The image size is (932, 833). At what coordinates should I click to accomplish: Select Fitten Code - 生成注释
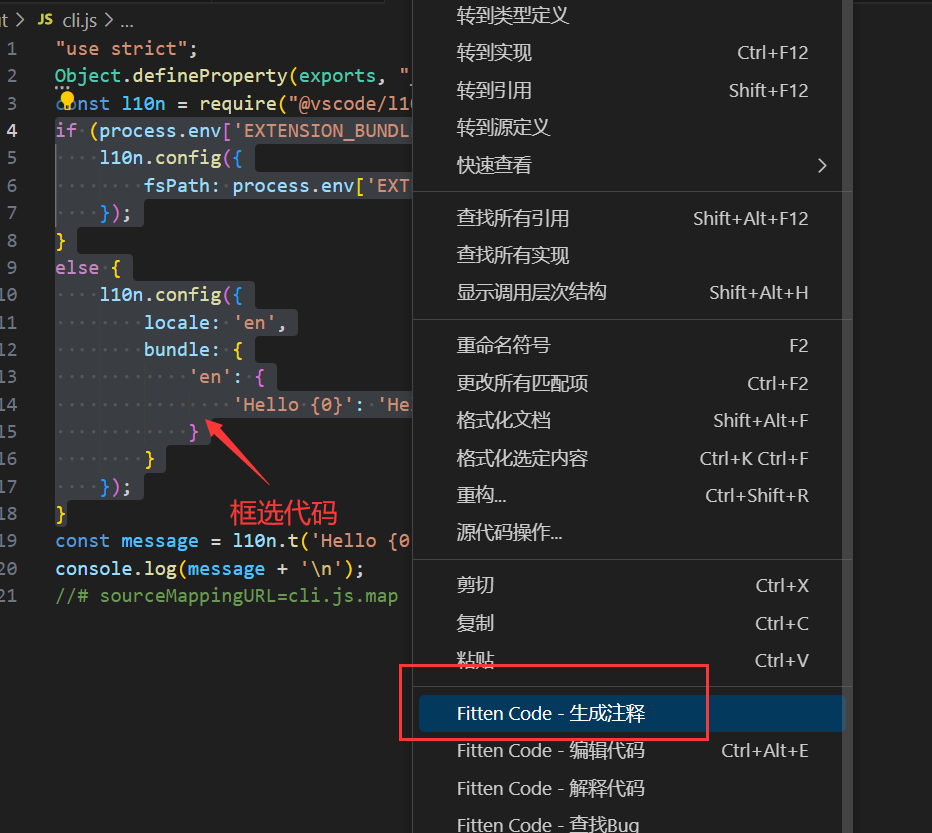click(x=632, y=713)
